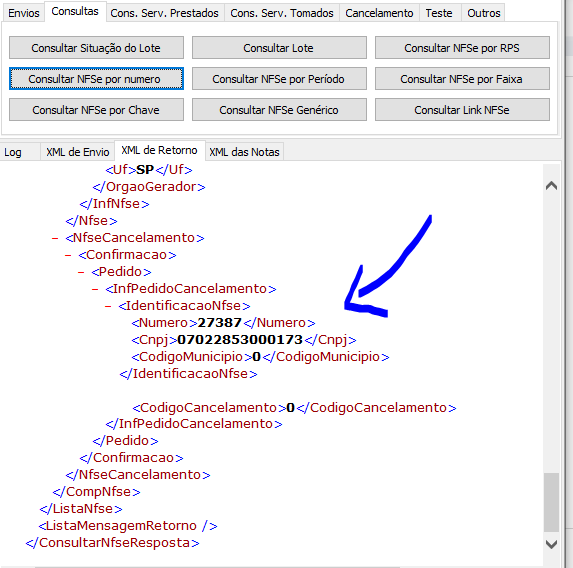Click the closing Pedido tag
This screenshot has height=568, width=573.
point(125,441)
